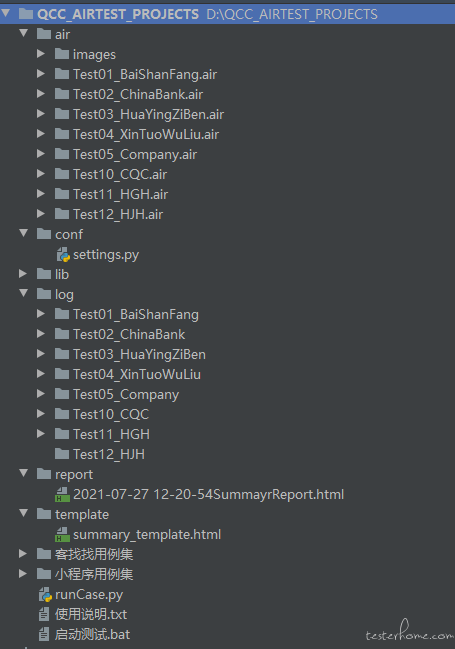Select Test03_HuaYingZiBen.air folder
This screenshot has width=455, height=649.
point(149,114)
